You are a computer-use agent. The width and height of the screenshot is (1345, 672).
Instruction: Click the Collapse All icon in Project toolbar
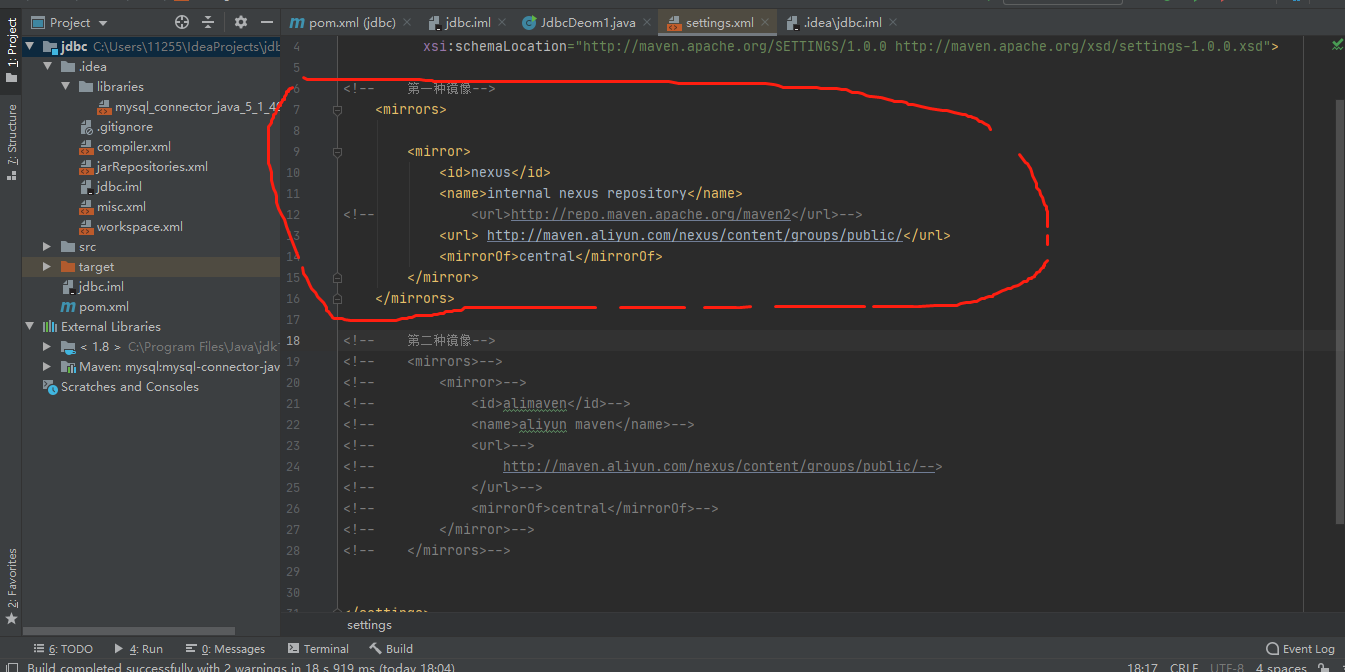pos(208,21)
